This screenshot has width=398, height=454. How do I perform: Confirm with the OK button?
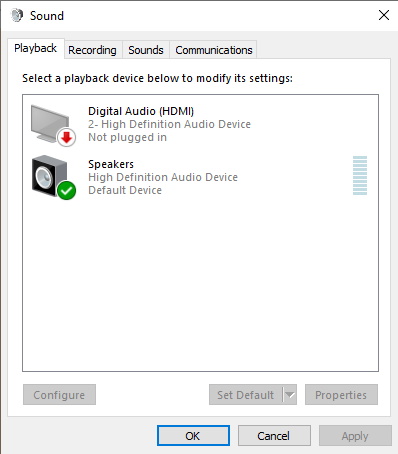(193, 436)
